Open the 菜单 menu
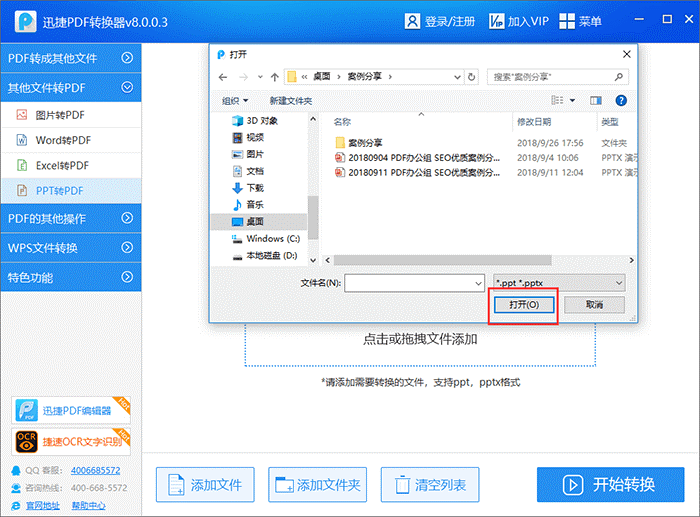This screenshot has width=700, height=517. [x=580, y=21]
